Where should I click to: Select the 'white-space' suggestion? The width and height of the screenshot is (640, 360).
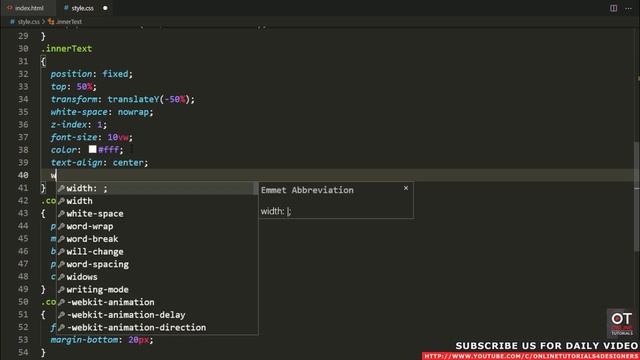coord(157,213)
